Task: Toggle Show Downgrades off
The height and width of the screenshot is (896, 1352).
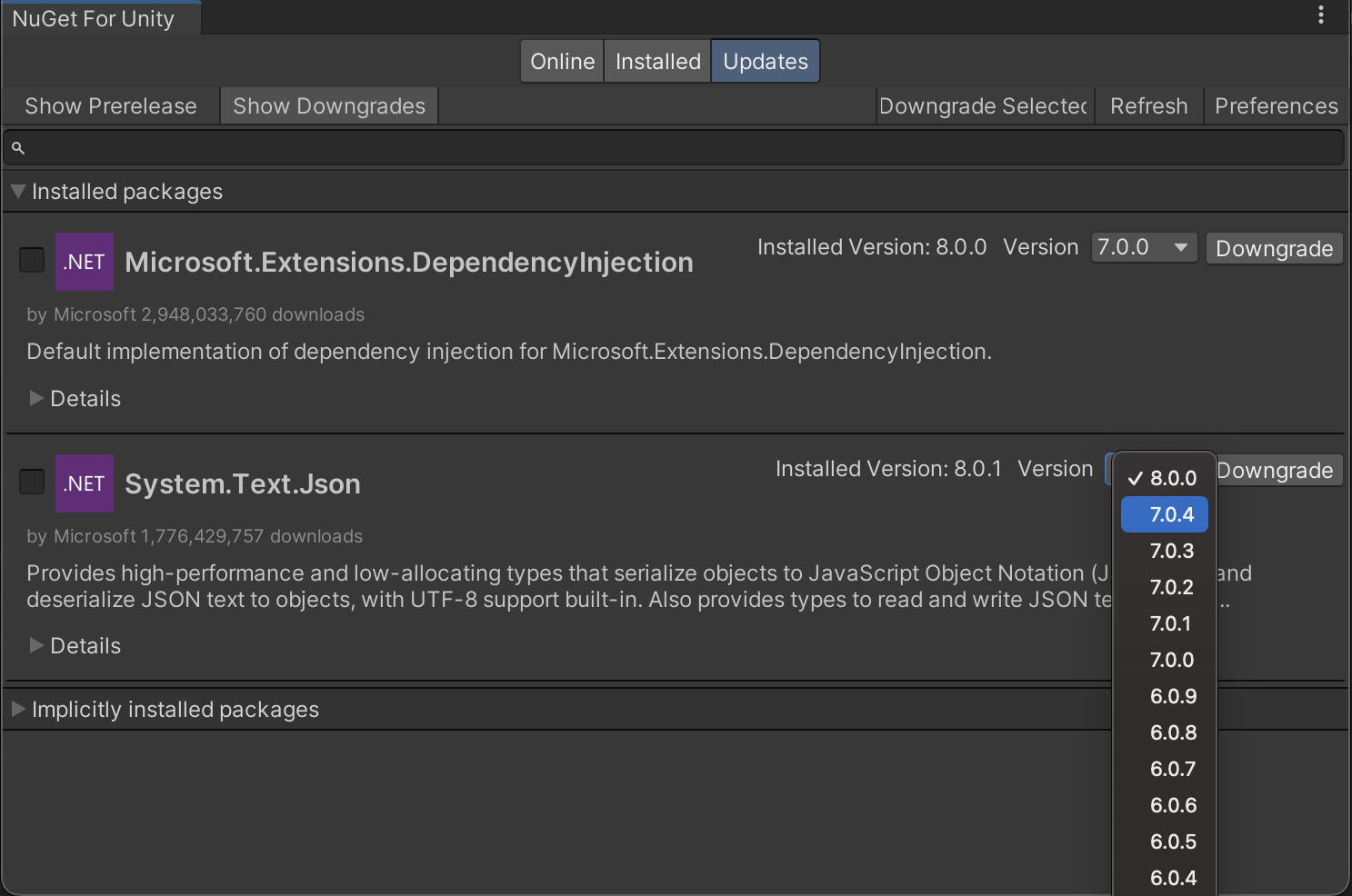Action: pos(329,106)
